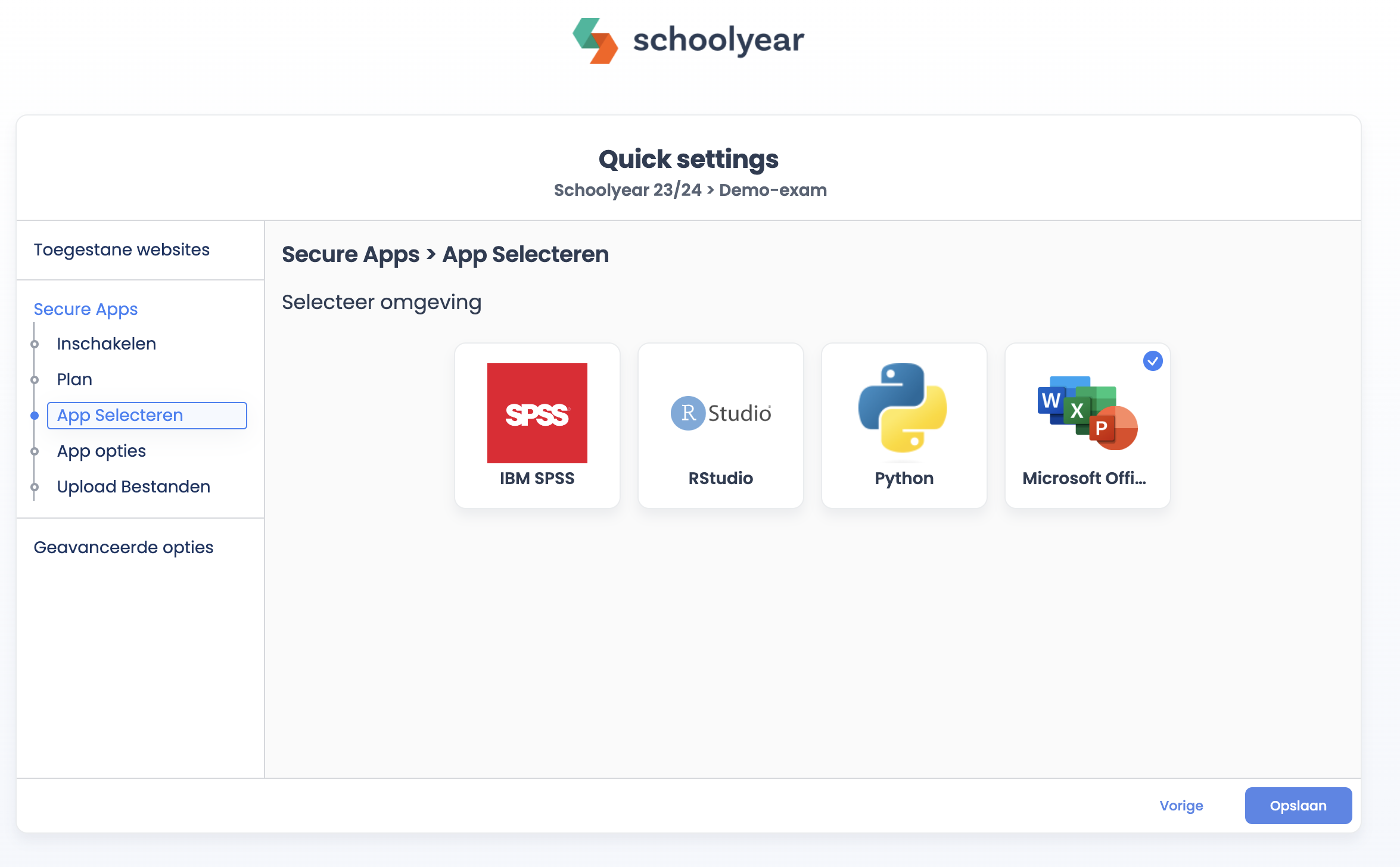Click the Python card label
The height and width of the screenshot is (867, 1400).
pyautogui.click(x=904, y=478)
